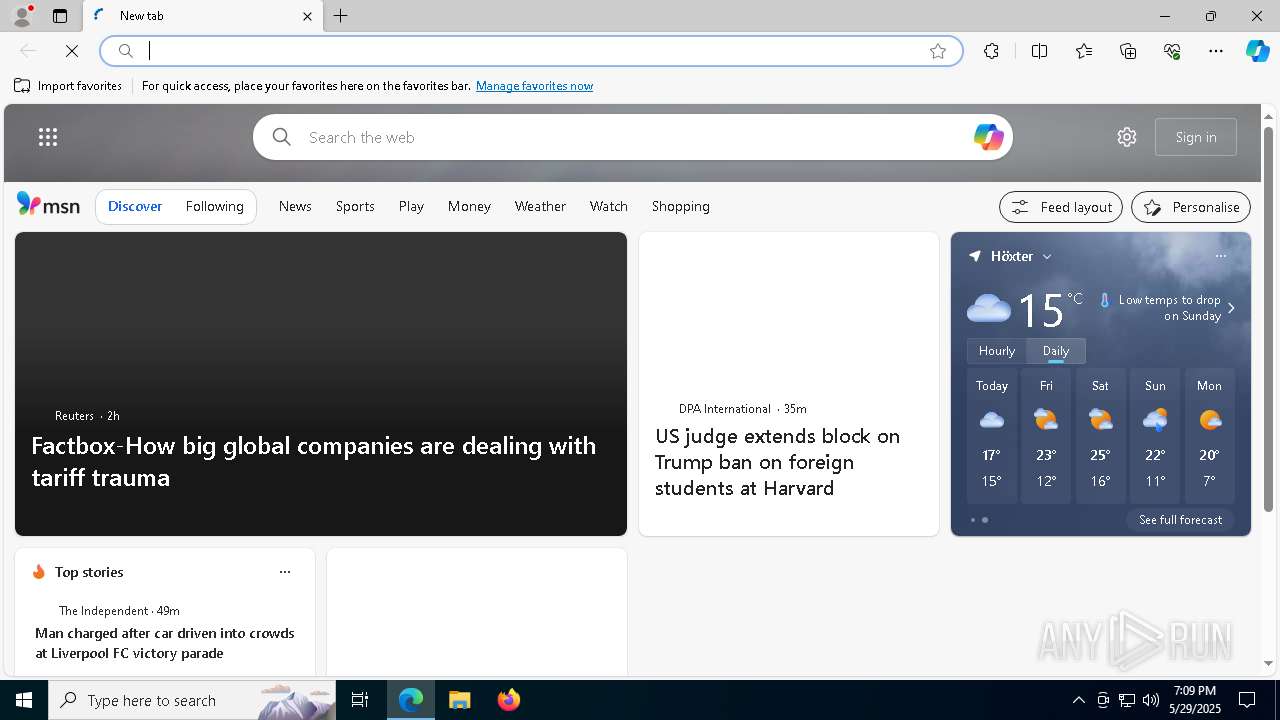Go to the msn logo home
The width and height of the screenshot is (1280, 720).
pos(48,205)
